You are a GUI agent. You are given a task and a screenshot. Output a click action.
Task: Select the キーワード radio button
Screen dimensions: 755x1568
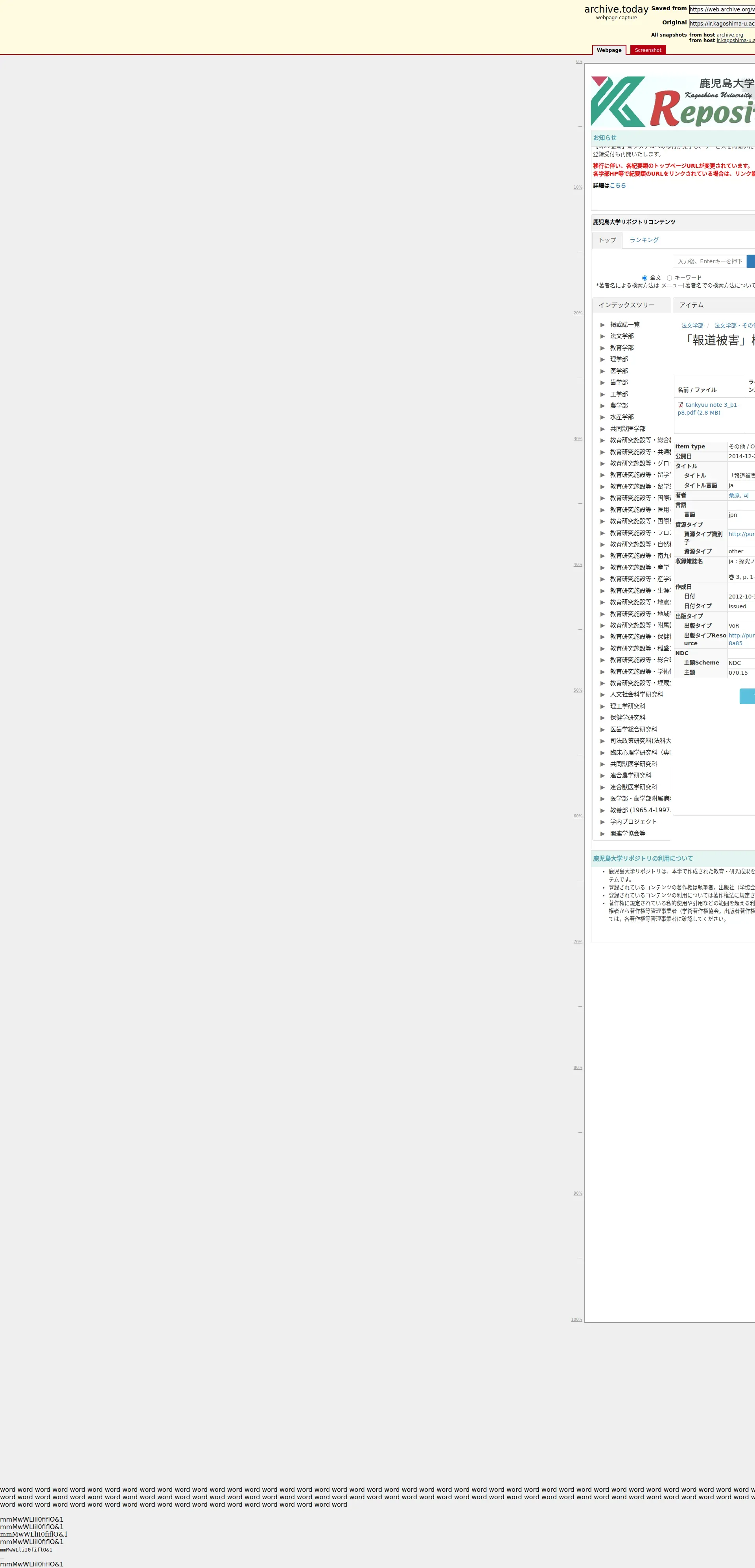669,278
